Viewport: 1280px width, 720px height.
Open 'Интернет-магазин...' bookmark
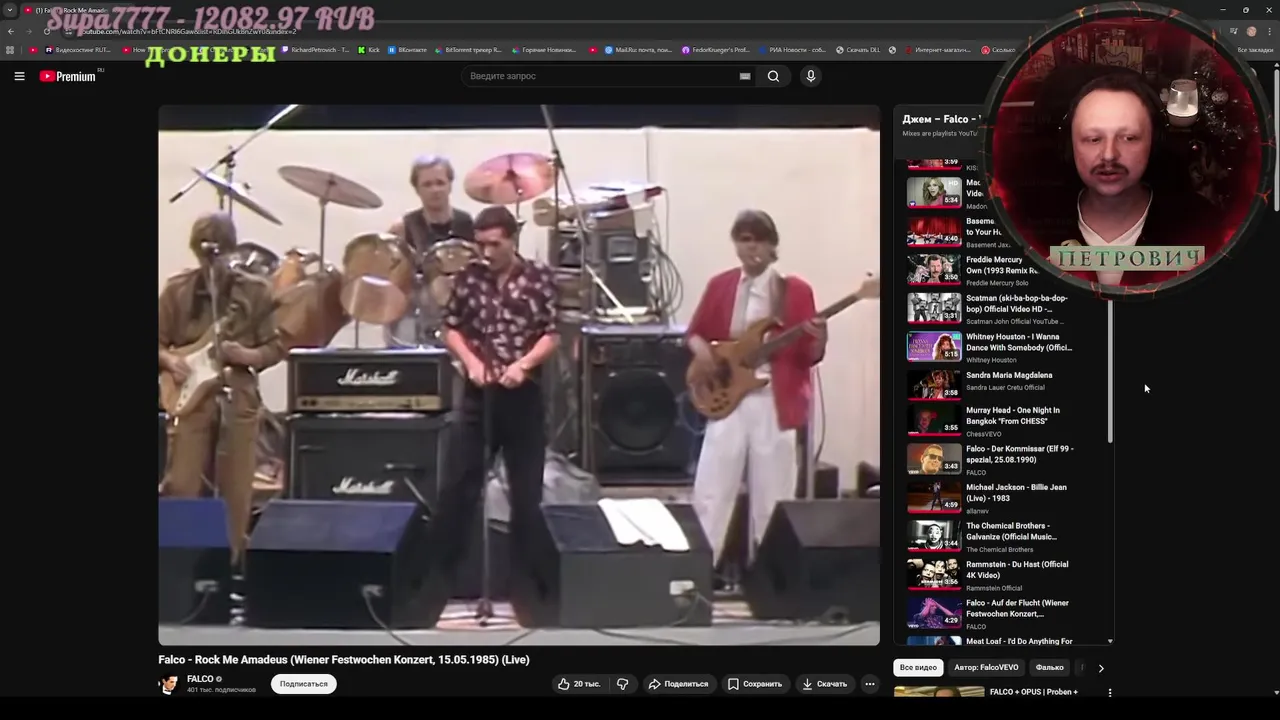(x=936, y=50)
